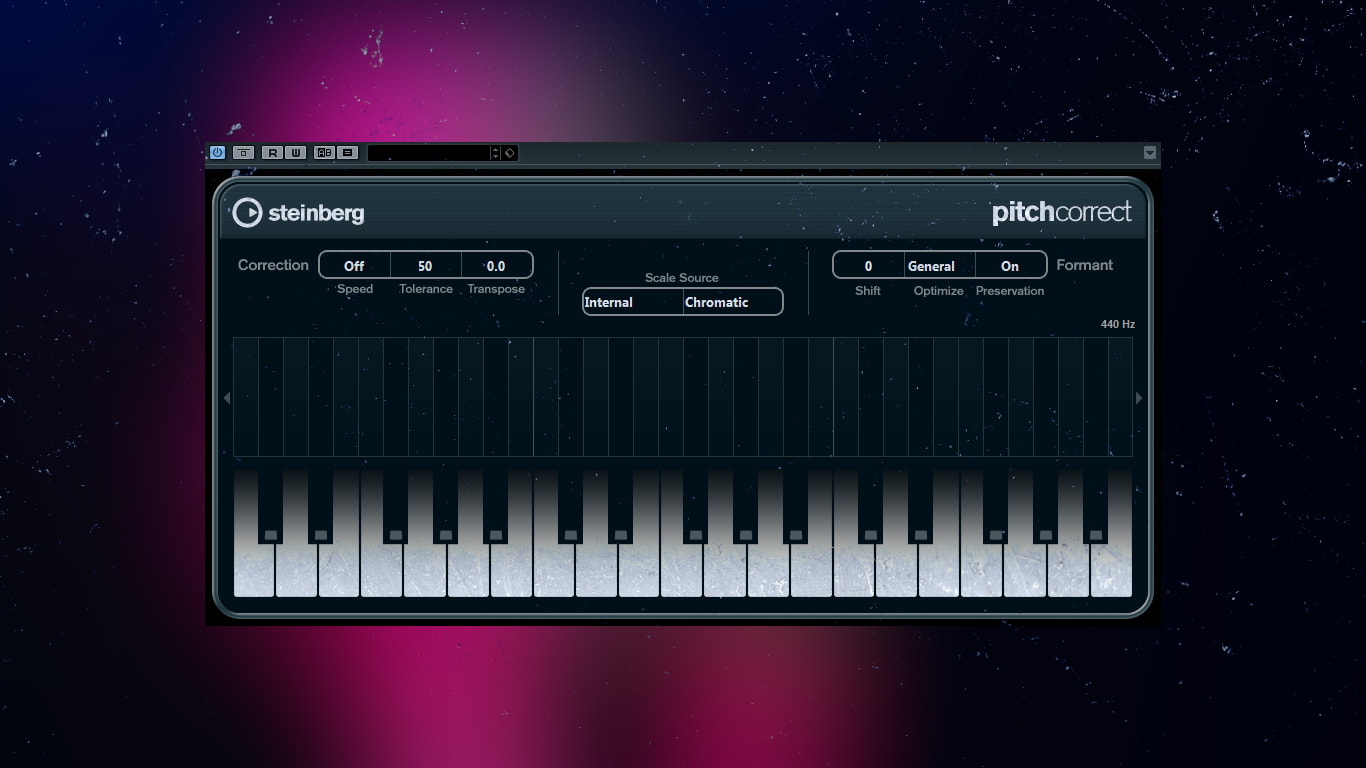Screen dimensions: 1366x768
Task: Click the highest white C key
Action: click(855, 570)
